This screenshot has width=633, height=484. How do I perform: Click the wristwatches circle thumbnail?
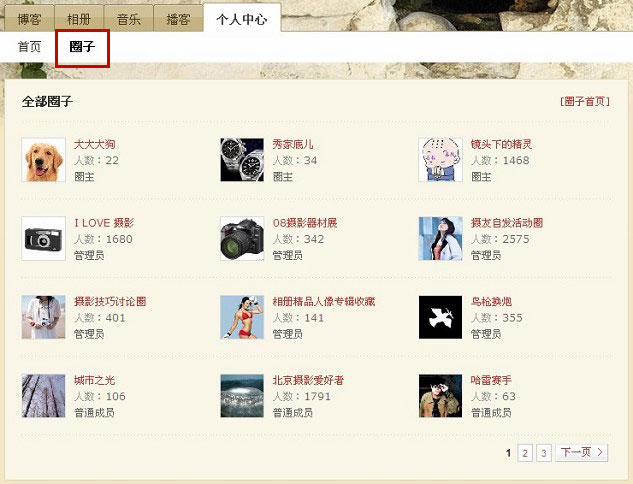242,160
